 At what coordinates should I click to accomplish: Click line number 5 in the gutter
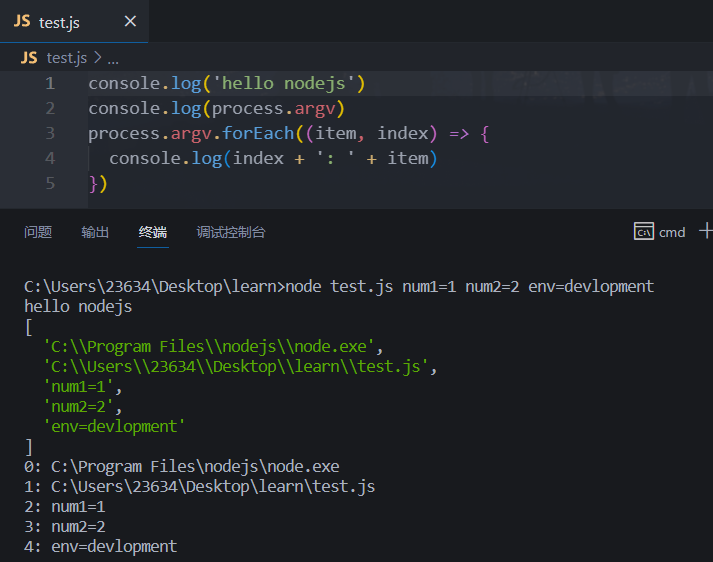(50, 184)
